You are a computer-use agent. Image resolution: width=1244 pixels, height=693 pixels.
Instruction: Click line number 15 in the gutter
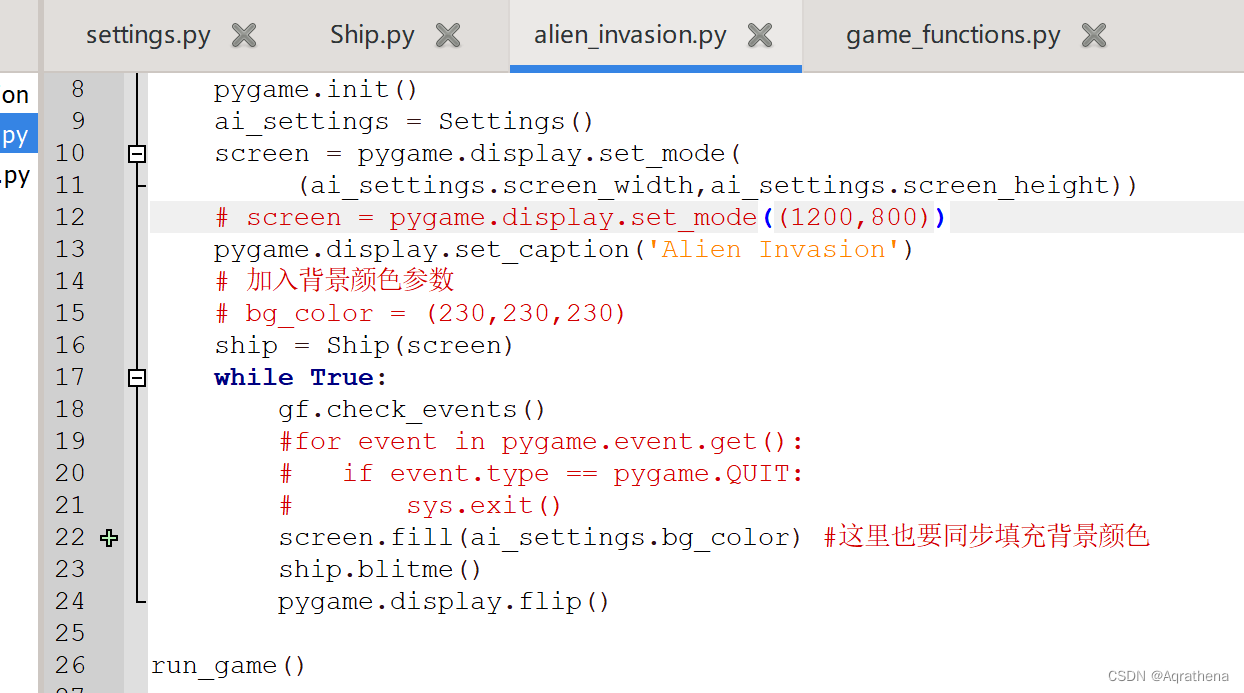70,313
